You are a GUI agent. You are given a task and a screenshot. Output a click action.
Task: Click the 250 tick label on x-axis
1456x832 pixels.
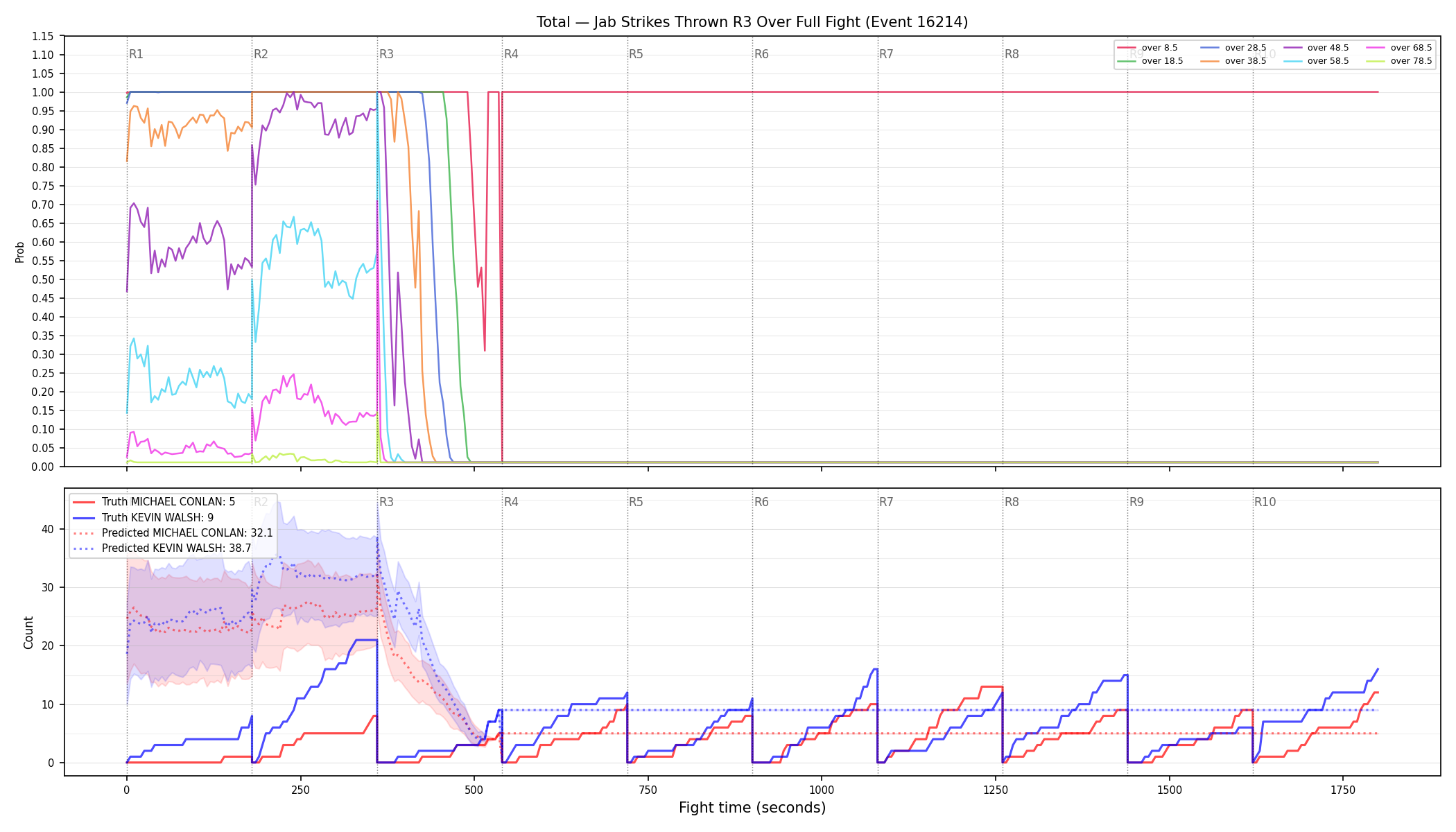pos(300,790)
